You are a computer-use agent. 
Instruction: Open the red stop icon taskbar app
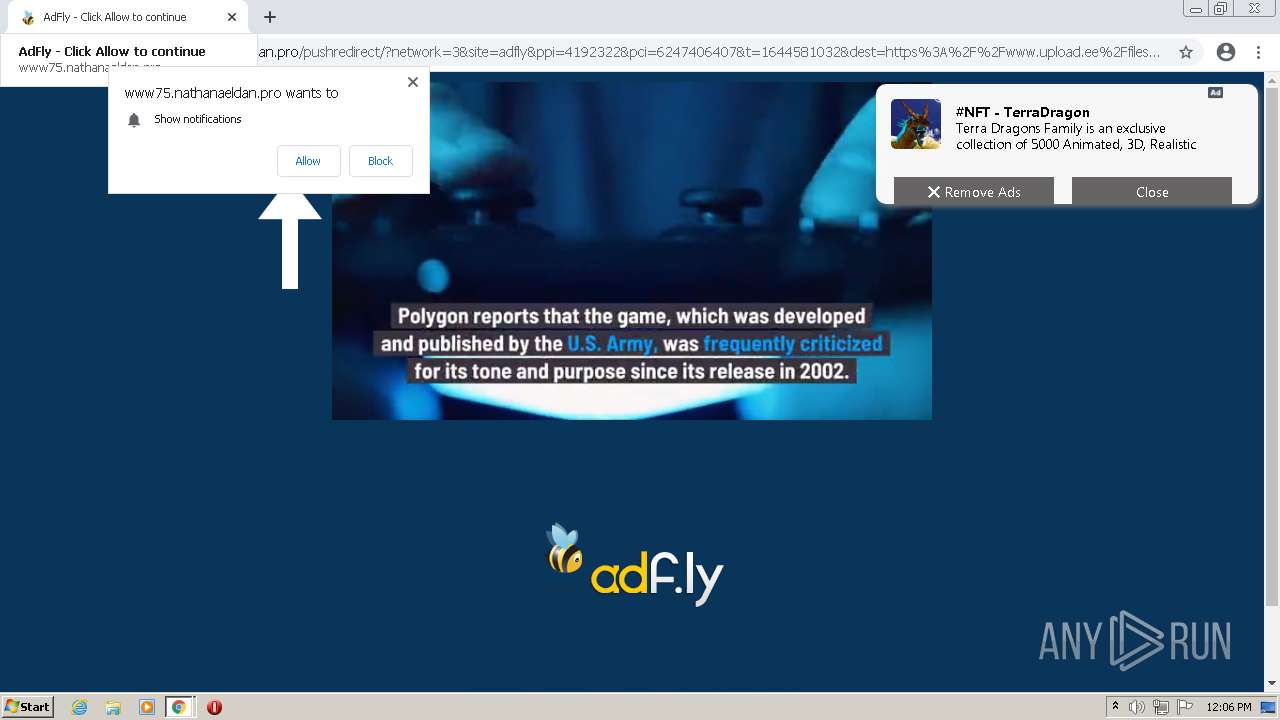point(214,707)
